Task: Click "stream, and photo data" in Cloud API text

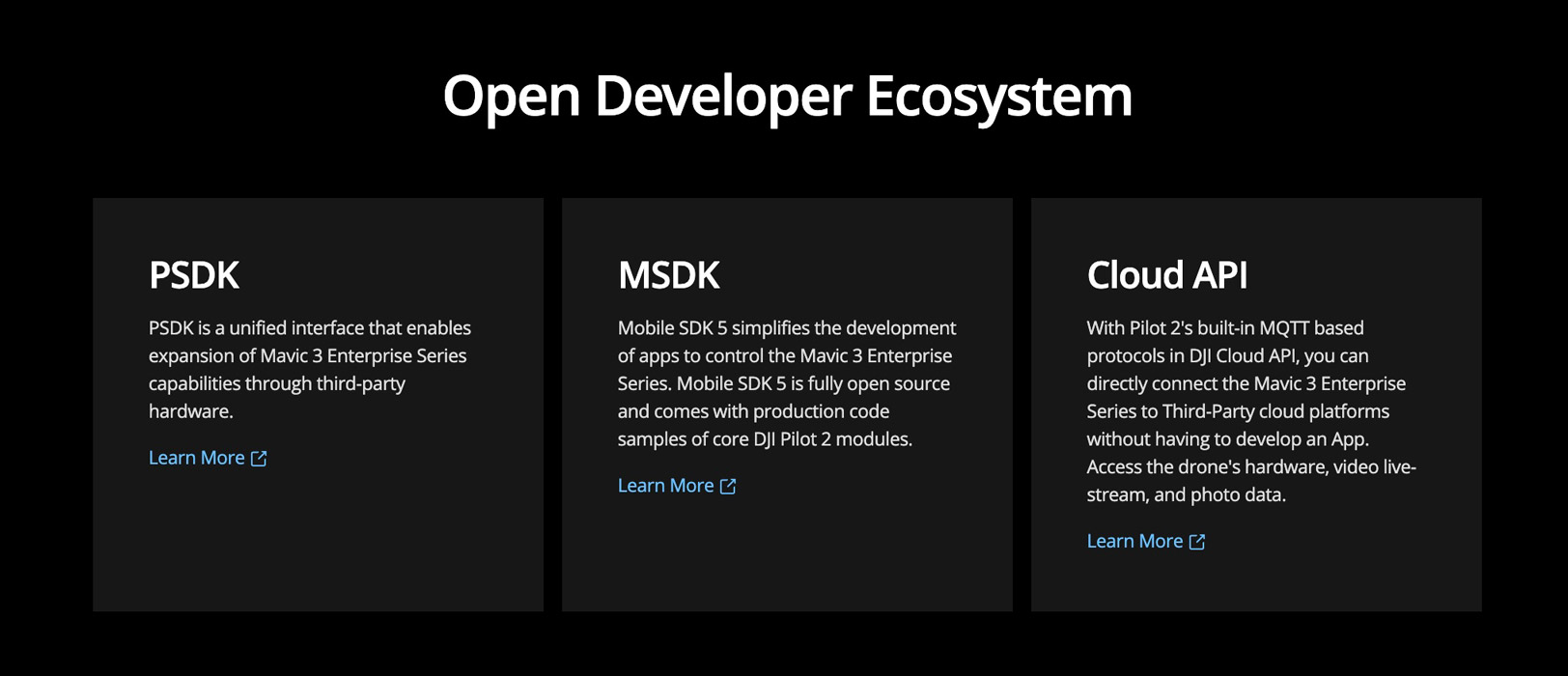Action: pos(1186,495)
